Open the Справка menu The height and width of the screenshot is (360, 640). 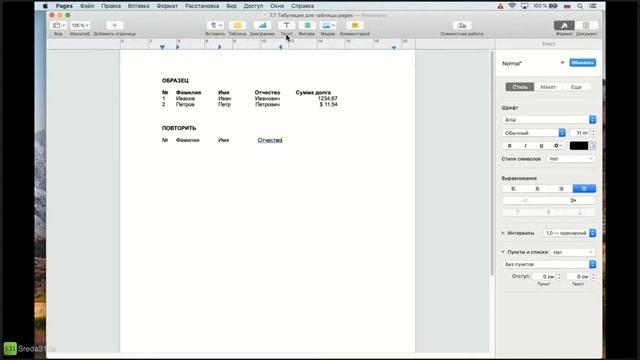click(302, 6)
